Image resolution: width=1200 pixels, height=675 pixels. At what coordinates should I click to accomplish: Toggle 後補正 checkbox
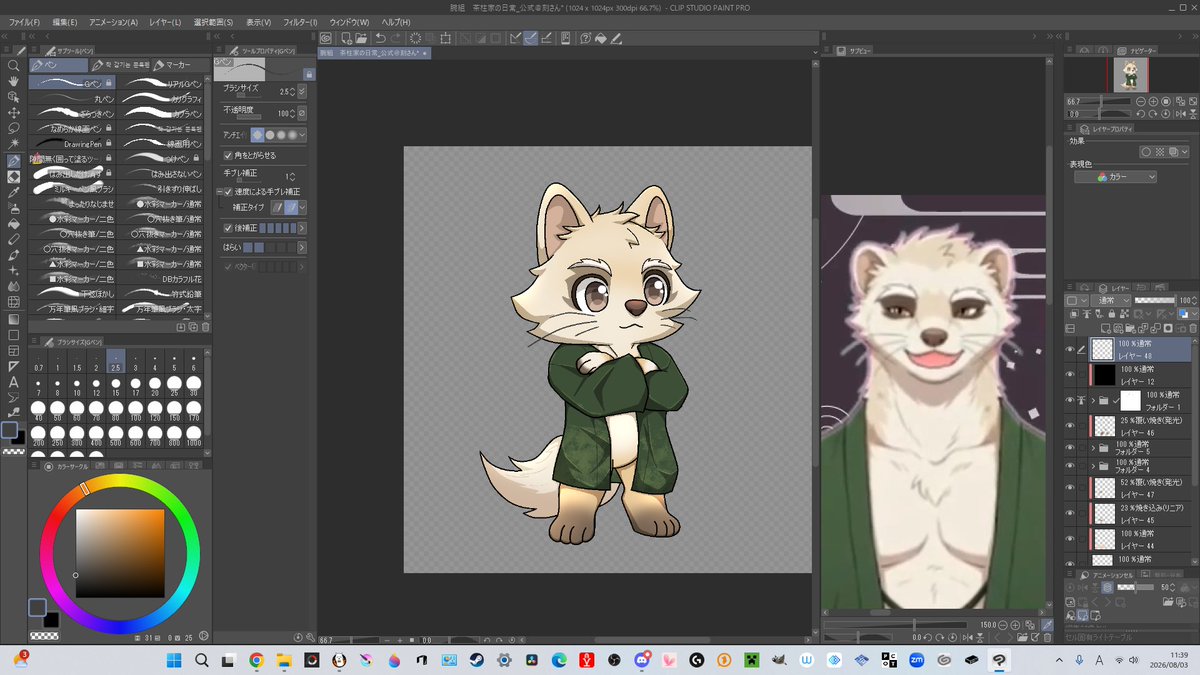coord(227,228)
